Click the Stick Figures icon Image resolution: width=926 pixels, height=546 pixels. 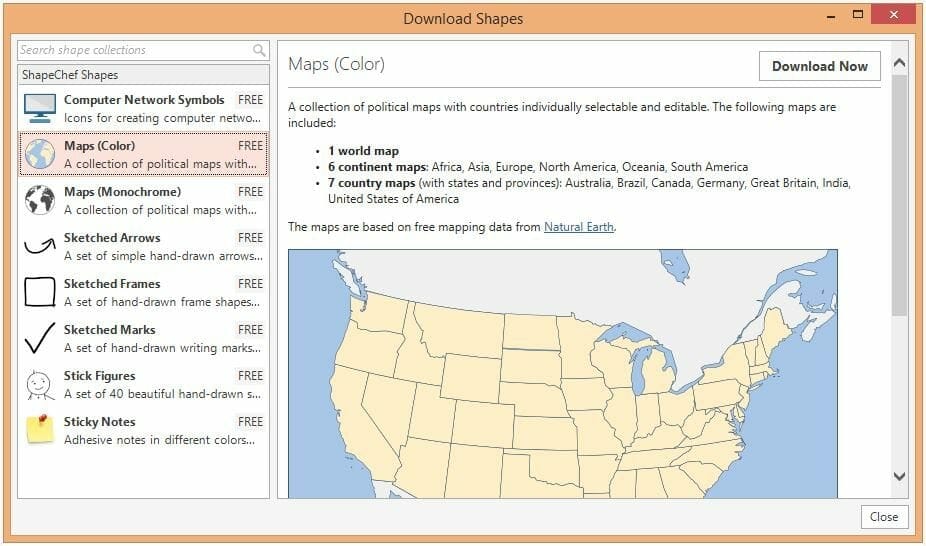[40, 384]
